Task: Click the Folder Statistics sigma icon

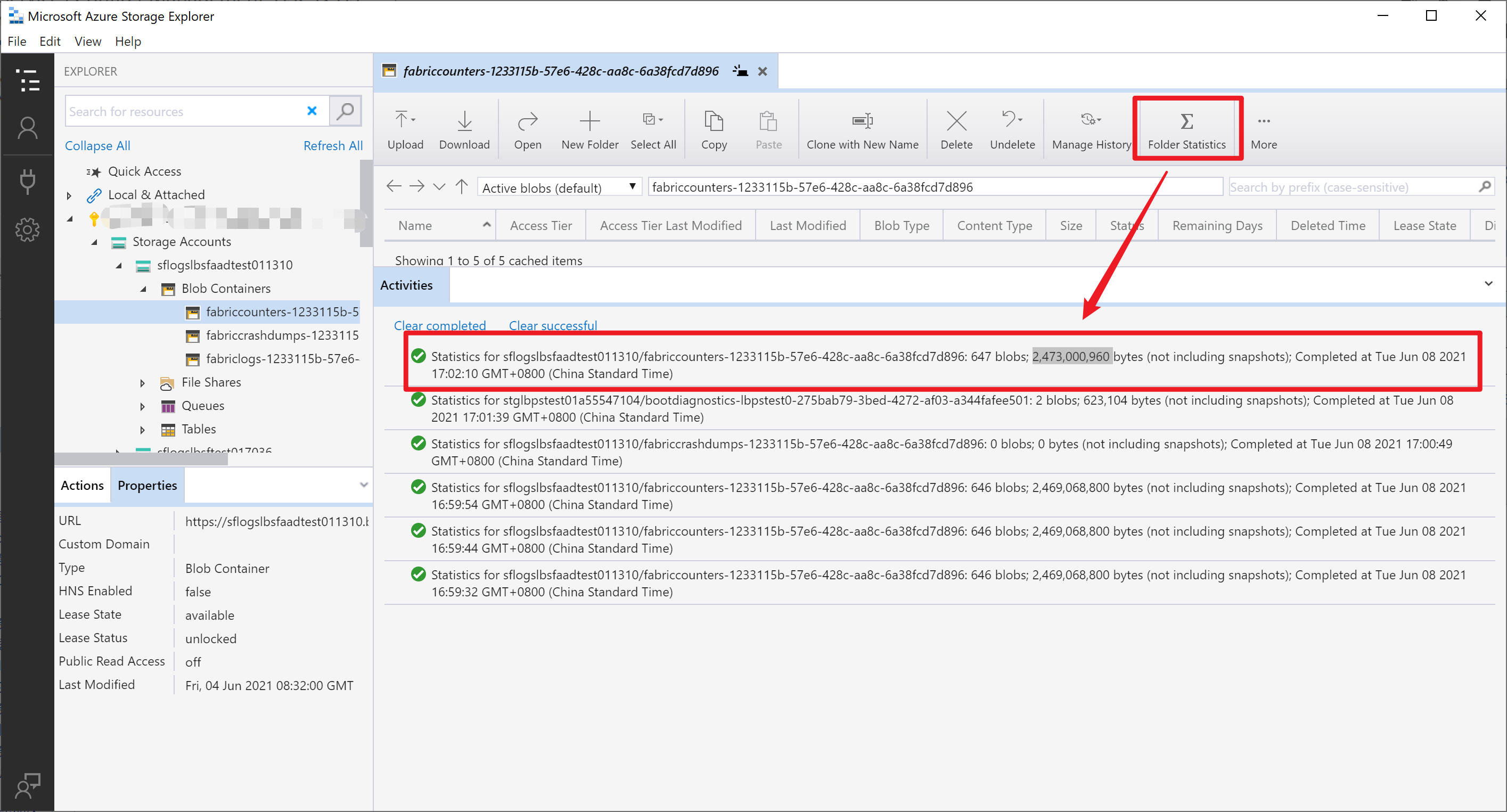Action: pos(1186,121)
